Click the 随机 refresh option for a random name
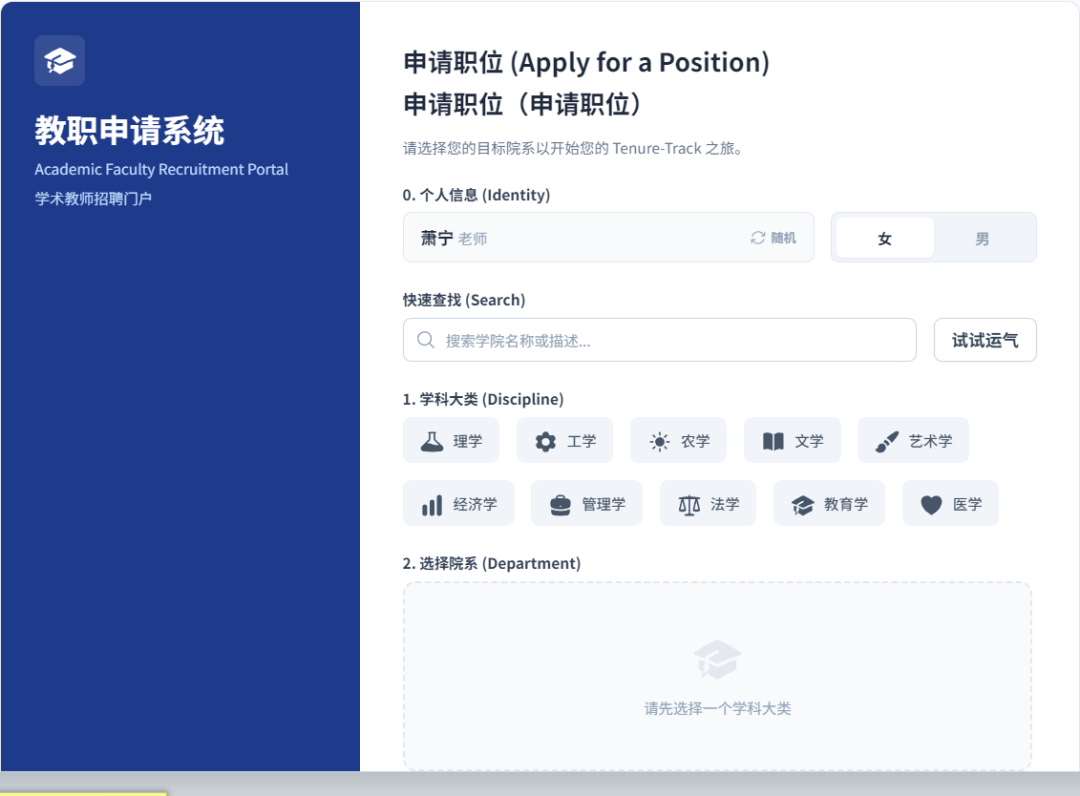Screen dimensions: 1080x796 (x=774, y=237)
